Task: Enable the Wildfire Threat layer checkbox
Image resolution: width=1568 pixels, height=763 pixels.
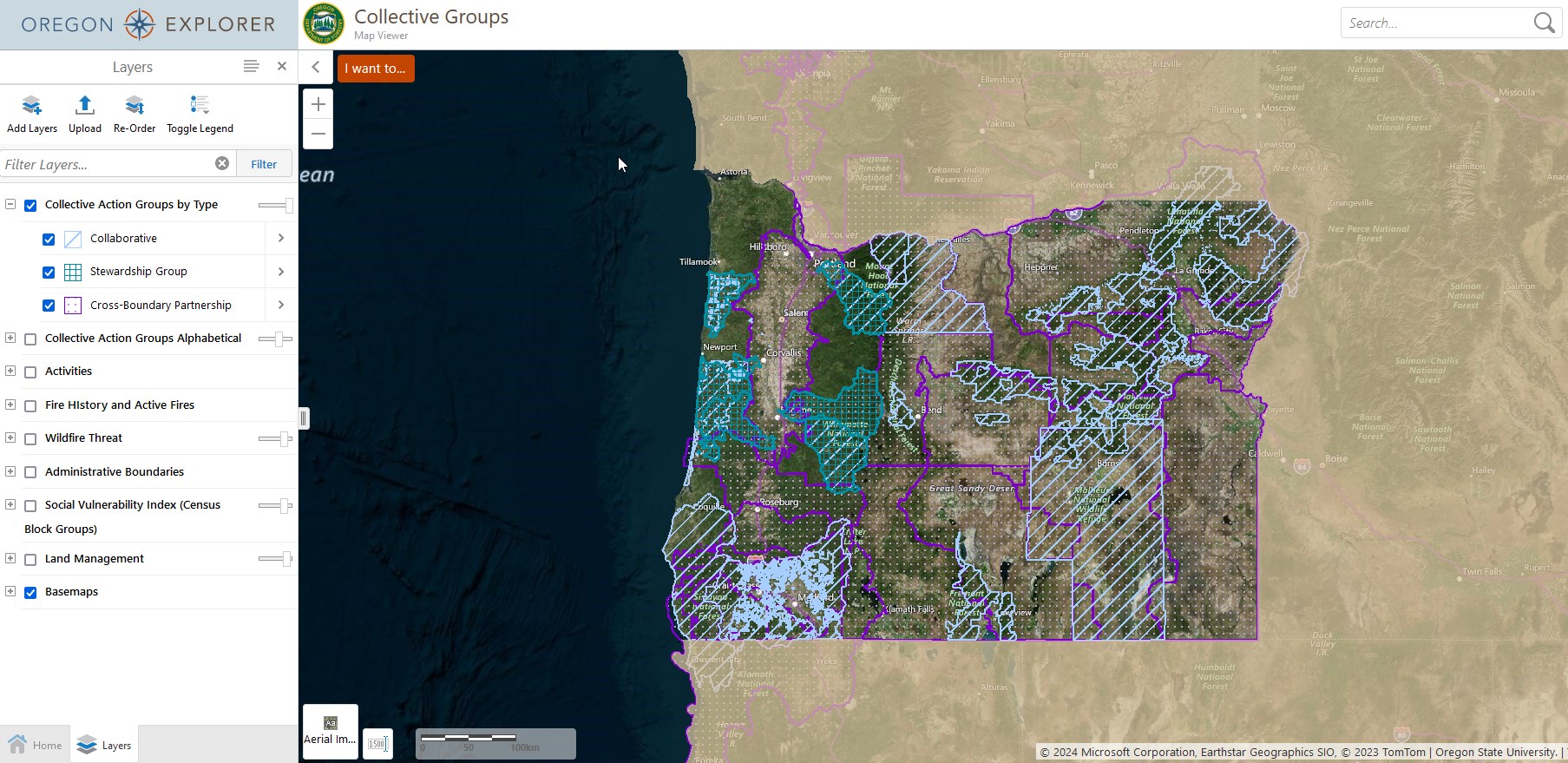Action: [30, 439]
